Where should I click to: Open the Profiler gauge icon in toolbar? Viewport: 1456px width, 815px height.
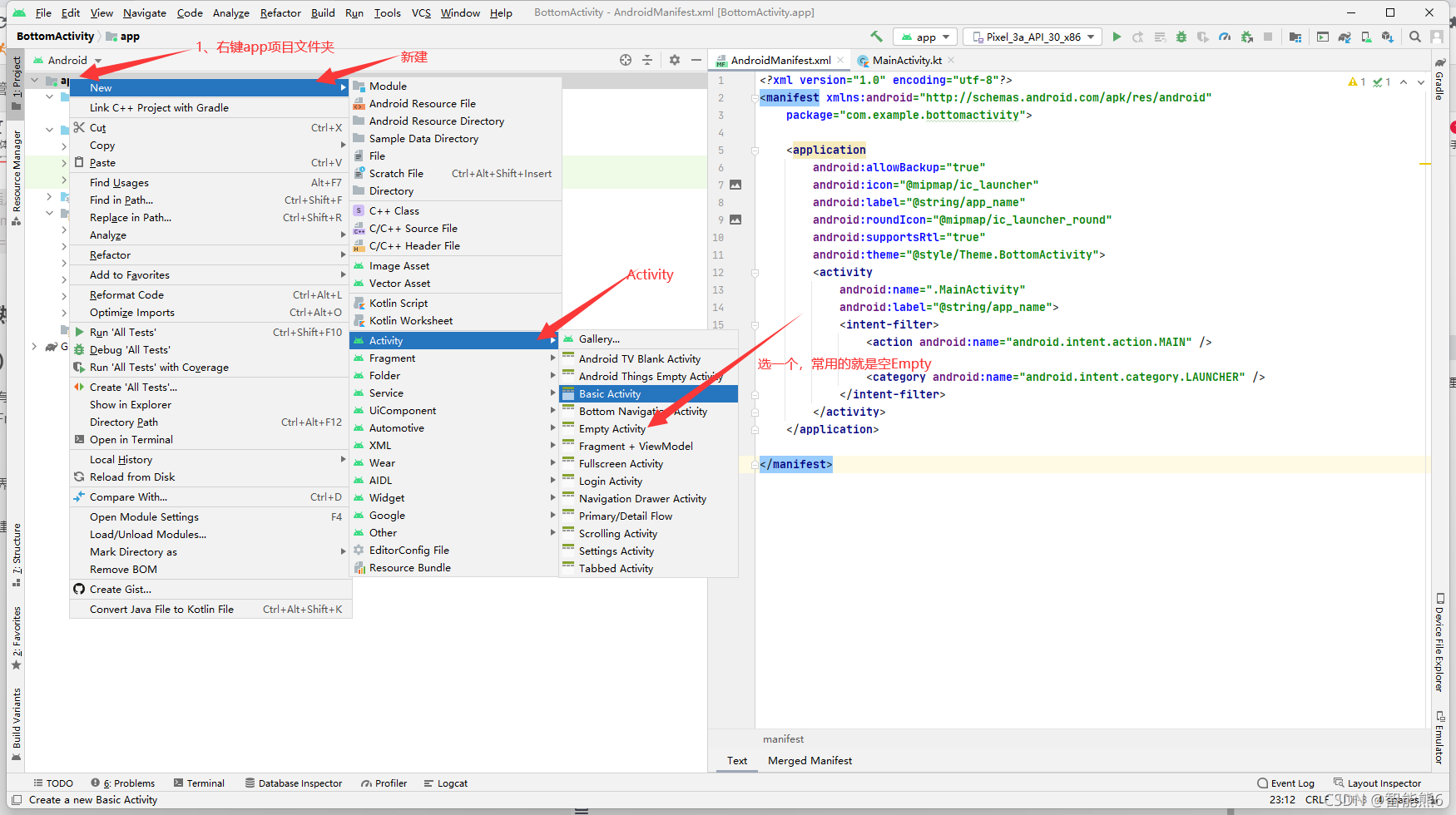1225,37
